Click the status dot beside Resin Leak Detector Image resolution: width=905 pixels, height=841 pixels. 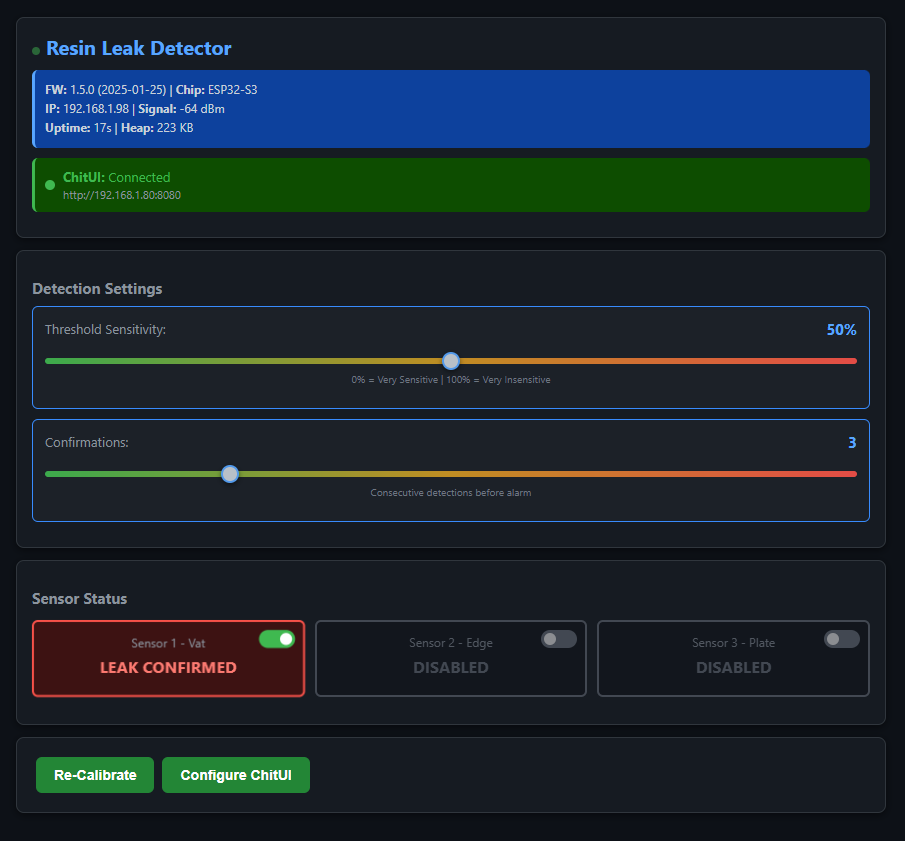coord(36,50)
